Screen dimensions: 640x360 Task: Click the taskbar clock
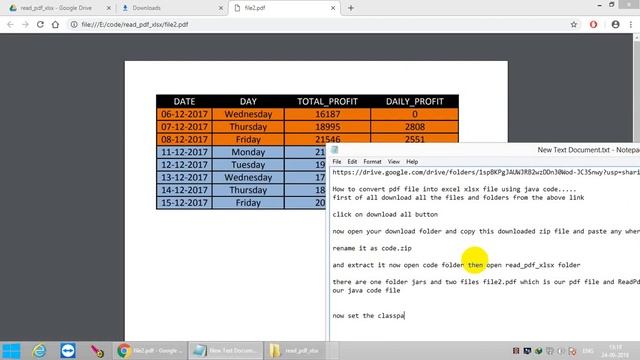coord(616,351)
